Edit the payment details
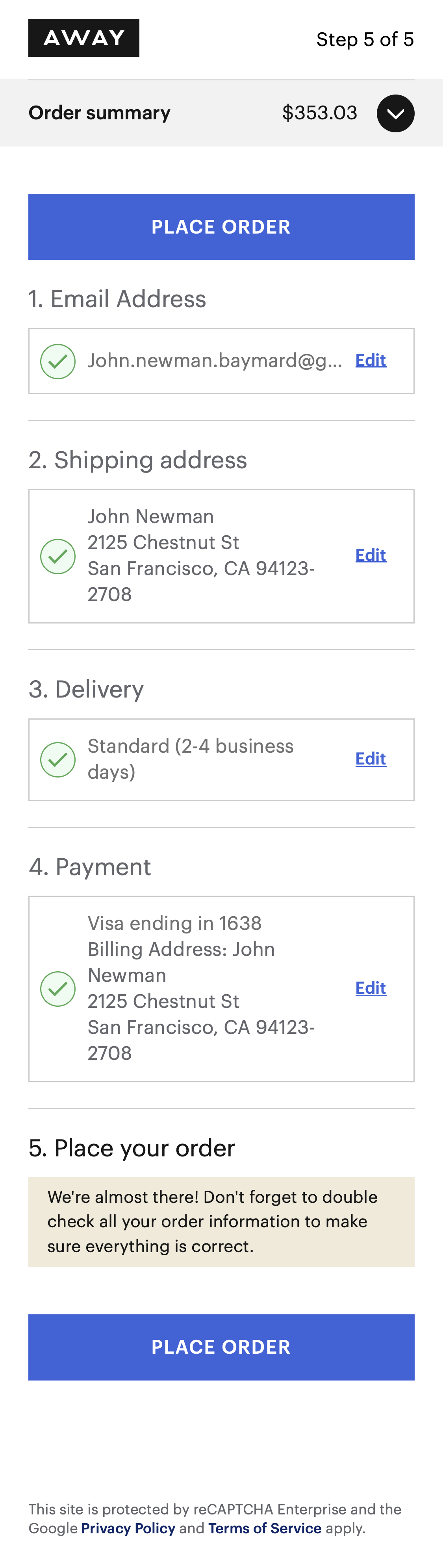Viewport: 443px width, 1568px height. 370,987
